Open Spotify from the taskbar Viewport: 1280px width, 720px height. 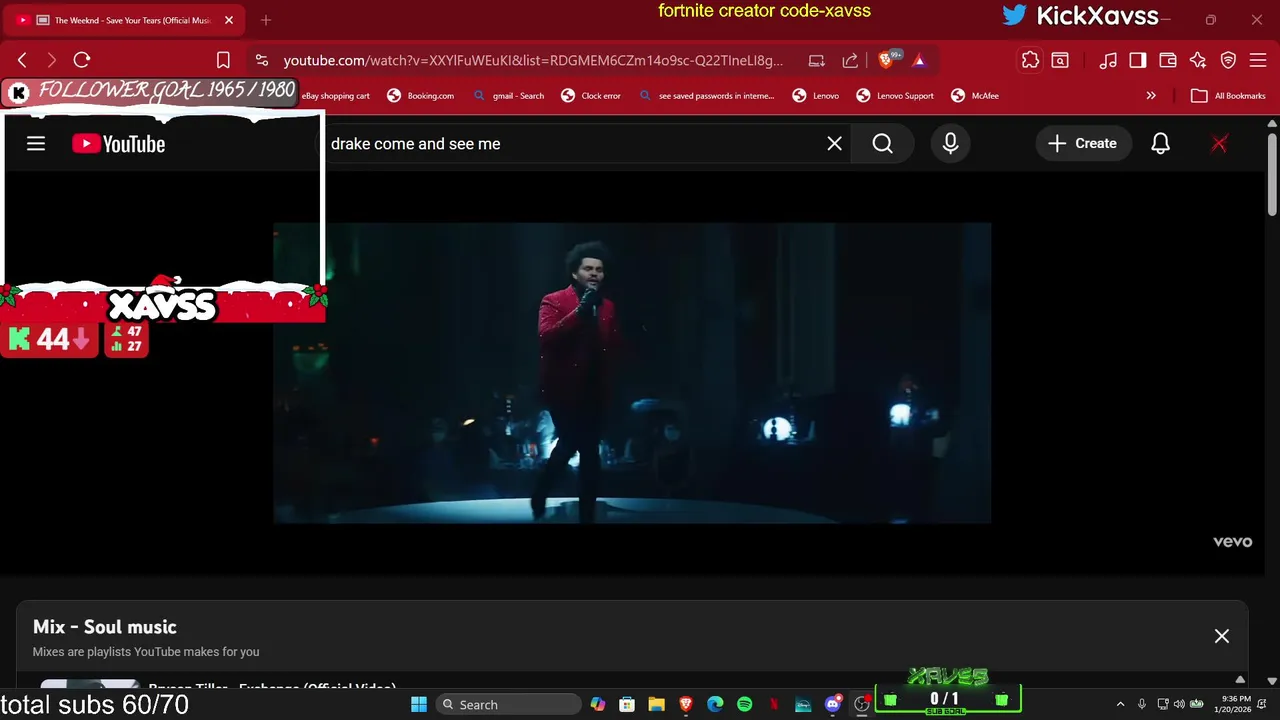tap(745, 705)
